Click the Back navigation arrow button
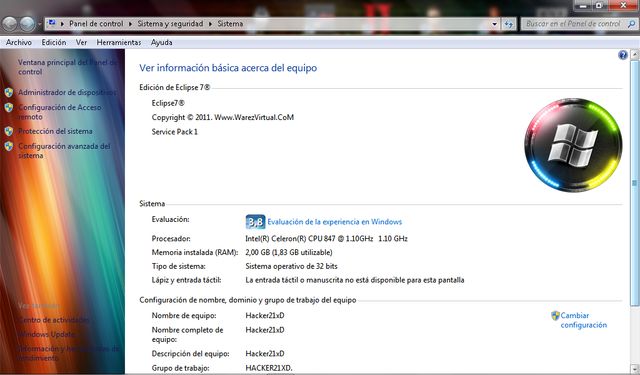640x375 pixels. pos(9,24)
